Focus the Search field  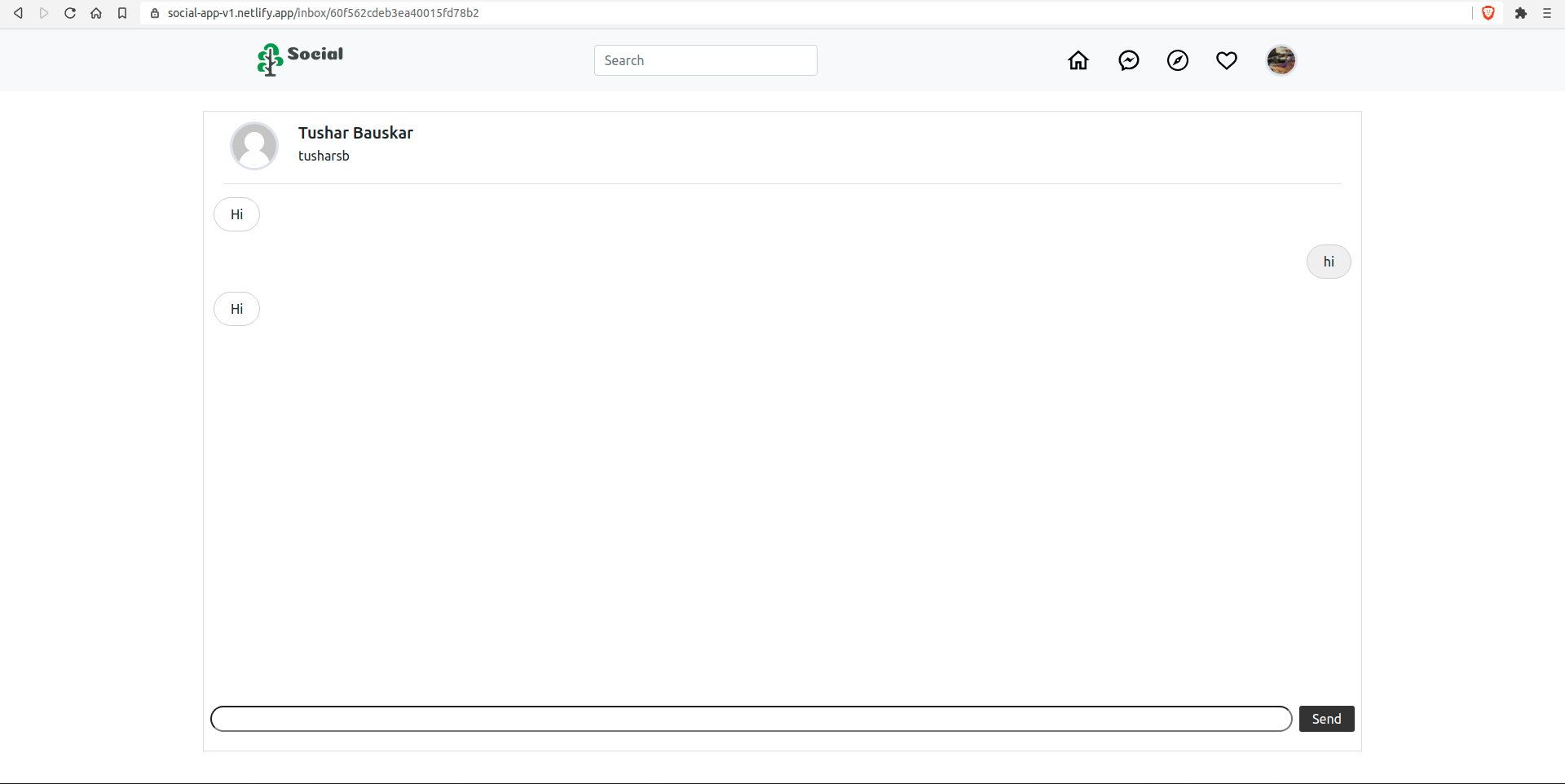pos(706,60)
